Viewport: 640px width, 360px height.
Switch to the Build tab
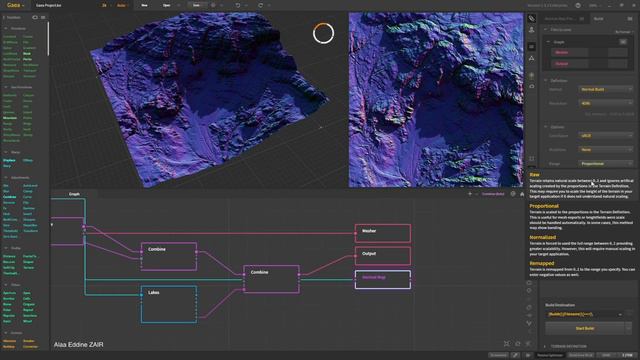pyautogui.click(x=598, y=19)
